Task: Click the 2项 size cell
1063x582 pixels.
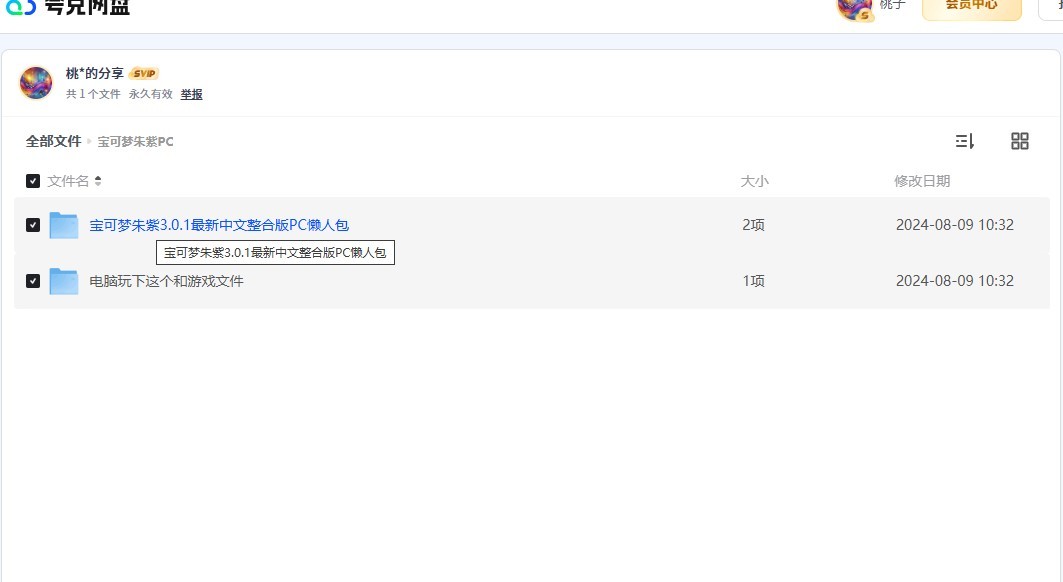Action: [x=753, y=225]
